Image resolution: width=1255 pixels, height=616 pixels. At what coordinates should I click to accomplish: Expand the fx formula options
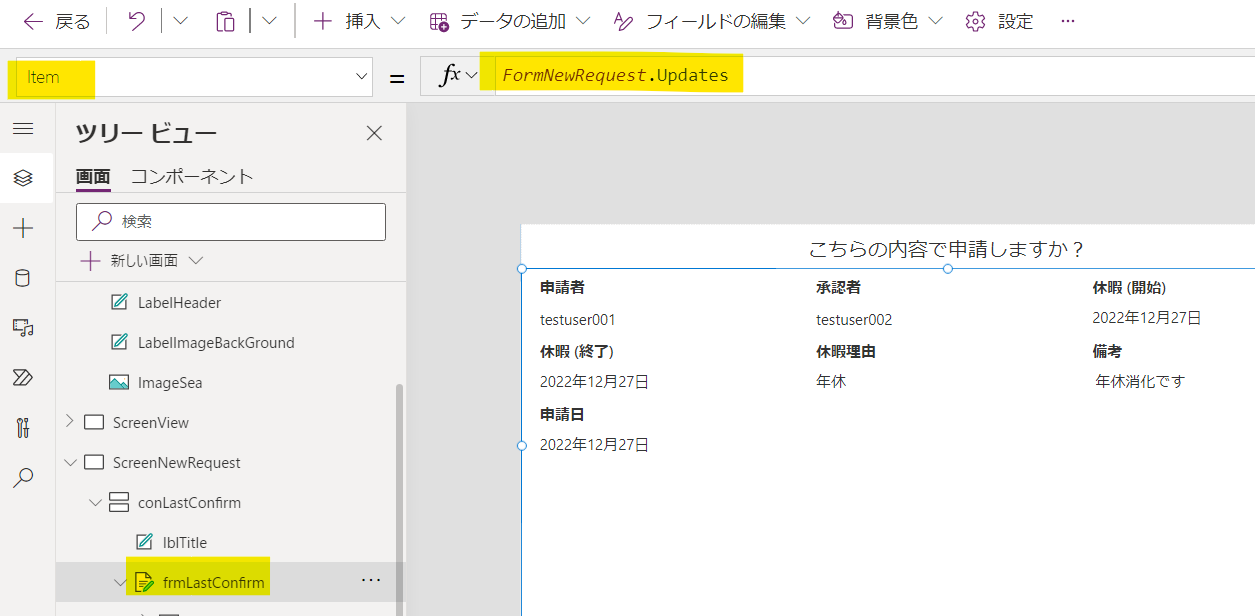click(460, 76)
